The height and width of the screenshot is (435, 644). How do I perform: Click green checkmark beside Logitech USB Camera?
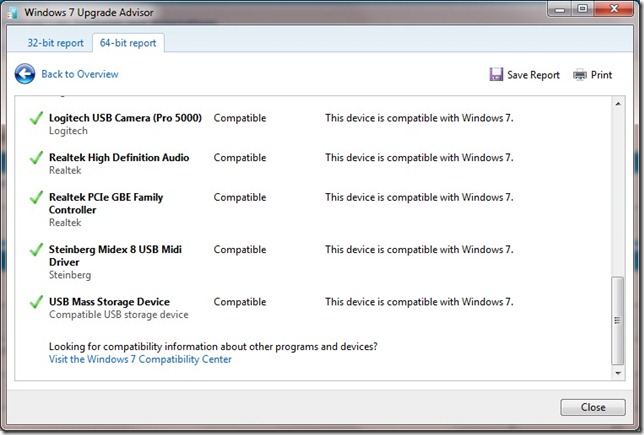37,119
